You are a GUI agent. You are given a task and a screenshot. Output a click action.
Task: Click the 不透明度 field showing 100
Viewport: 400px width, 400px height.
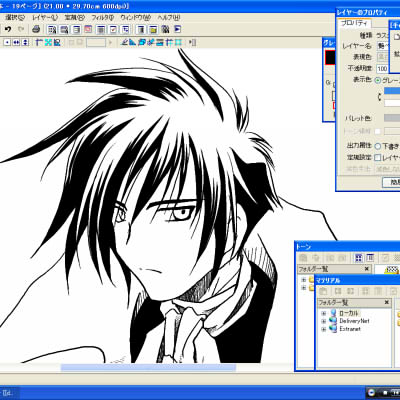[x=382, y=69]
